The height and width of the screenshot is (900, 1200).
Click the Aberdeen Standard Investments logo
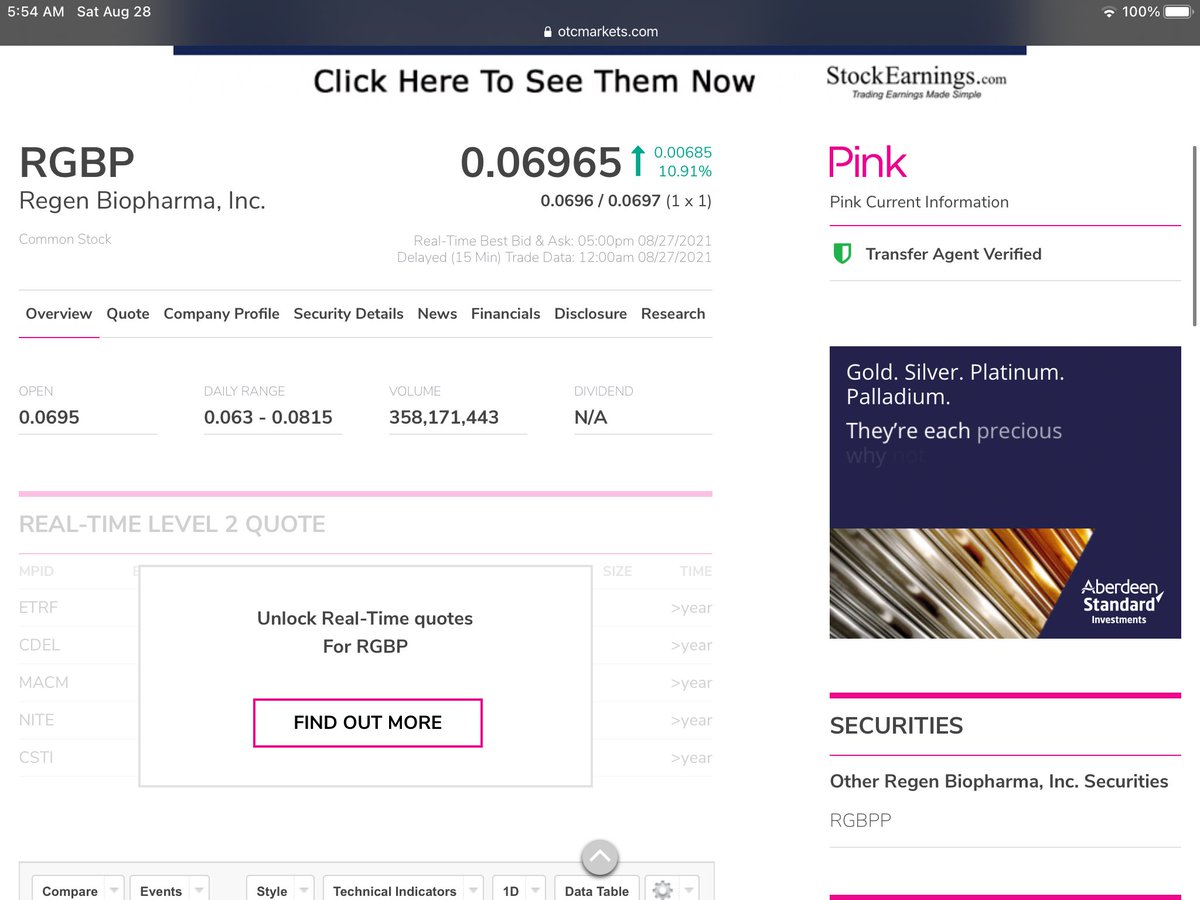(1120, 600)
